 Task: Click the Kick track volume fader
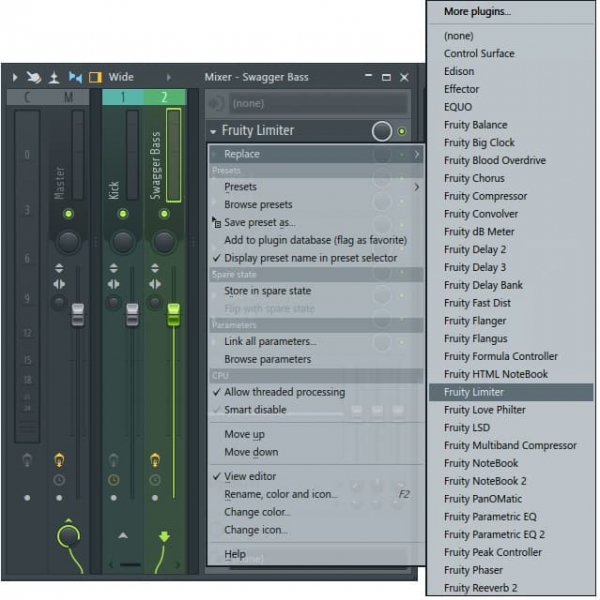click(x=132, y=315)
